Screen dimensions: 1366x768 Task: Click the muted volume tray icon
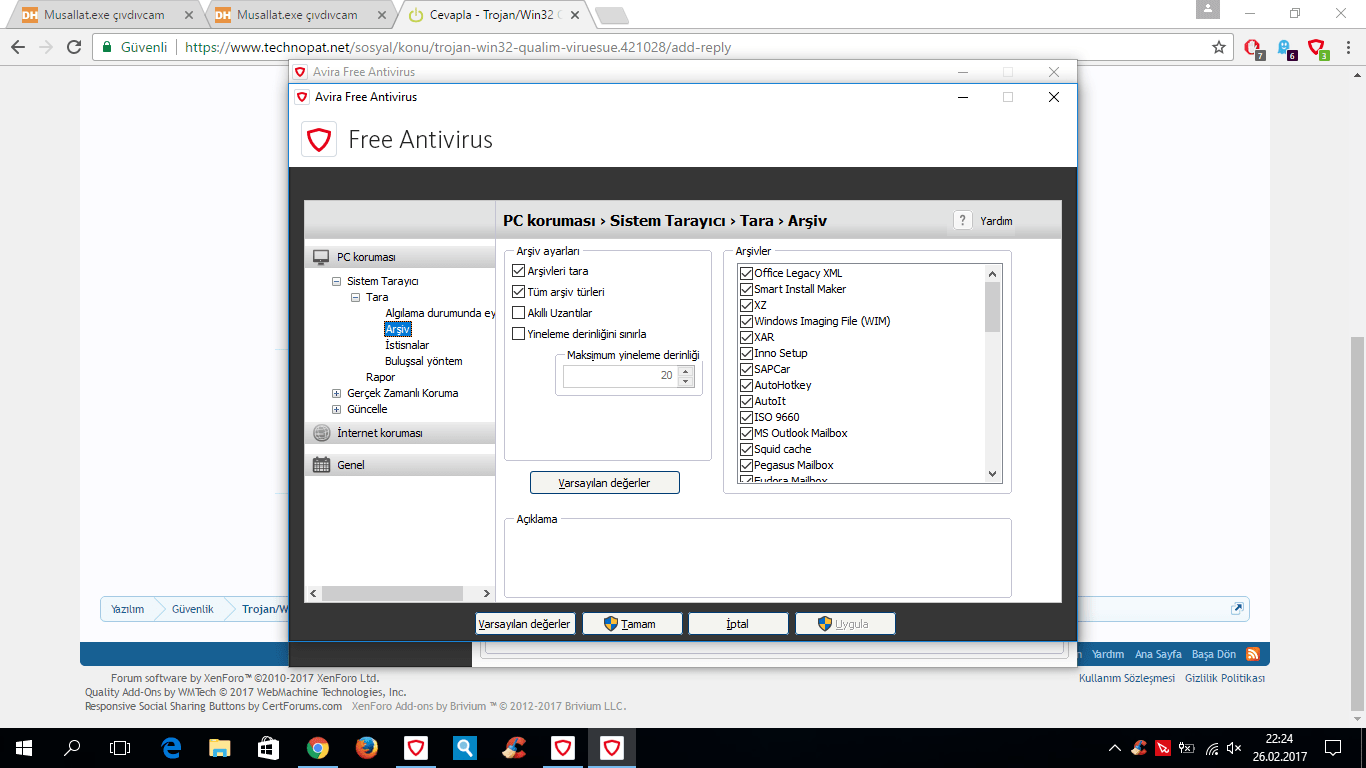click(1234, 748)
